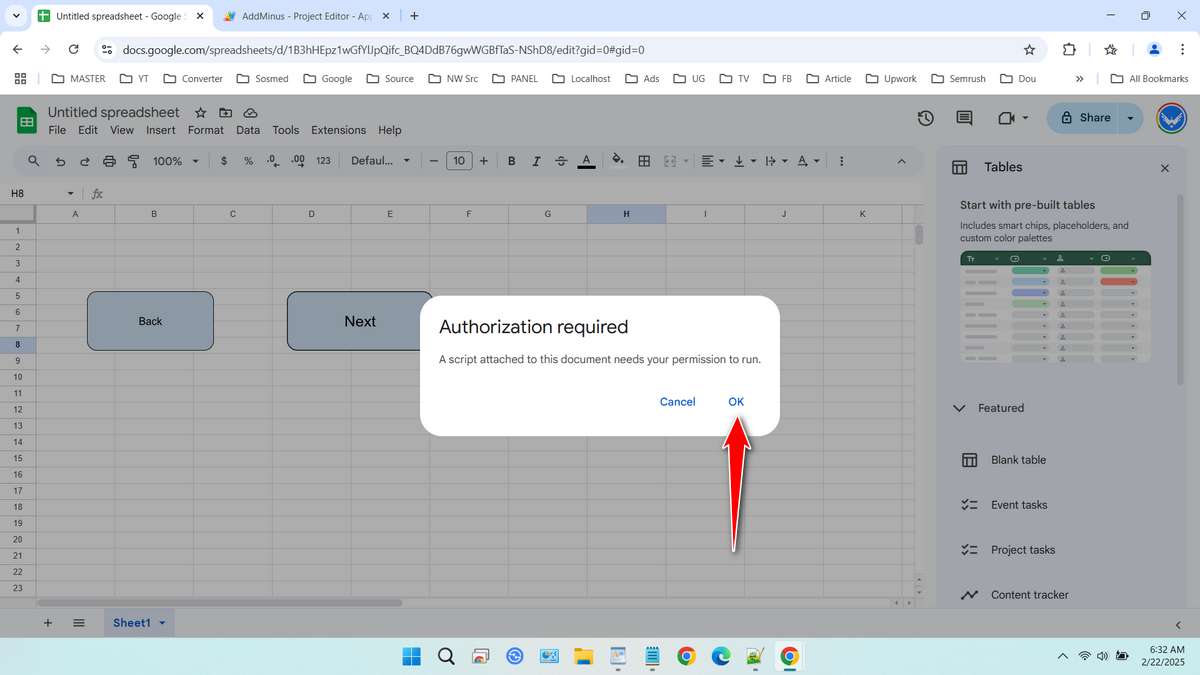
Task: Collapse the toolbar with the chevron
Action: click(x=901, y=160)
